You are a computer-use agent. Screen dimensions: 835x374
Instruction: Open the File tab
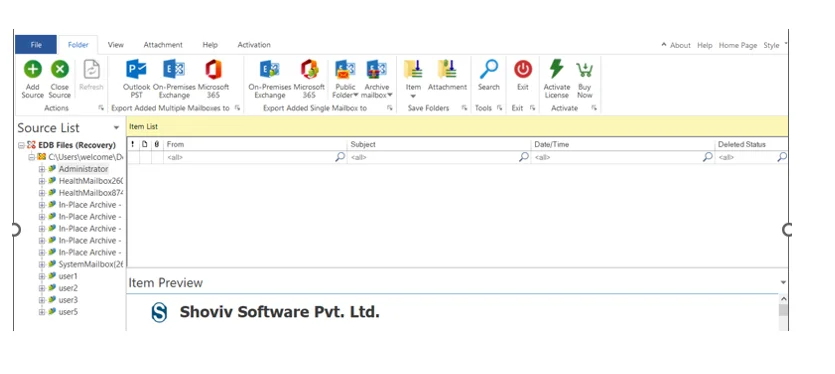tap(36, 45)
